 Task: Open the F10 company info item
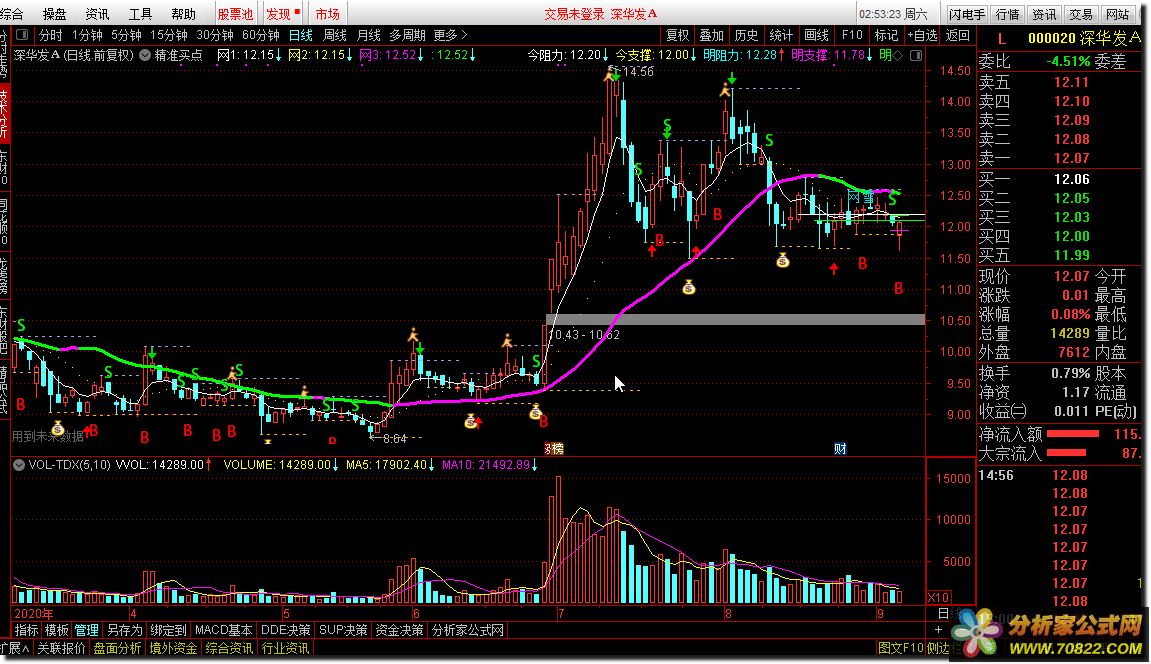pos(852,34)
